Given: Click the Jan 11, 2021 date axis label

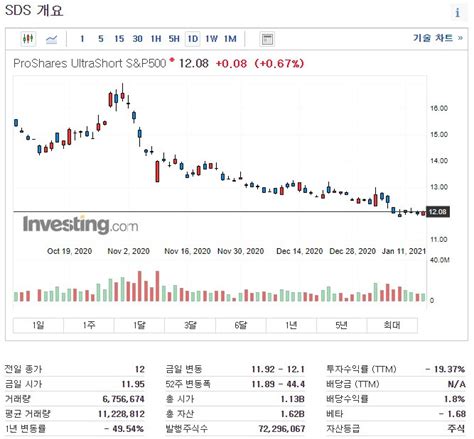Looking at the screenshot, I should coord(404,251).
